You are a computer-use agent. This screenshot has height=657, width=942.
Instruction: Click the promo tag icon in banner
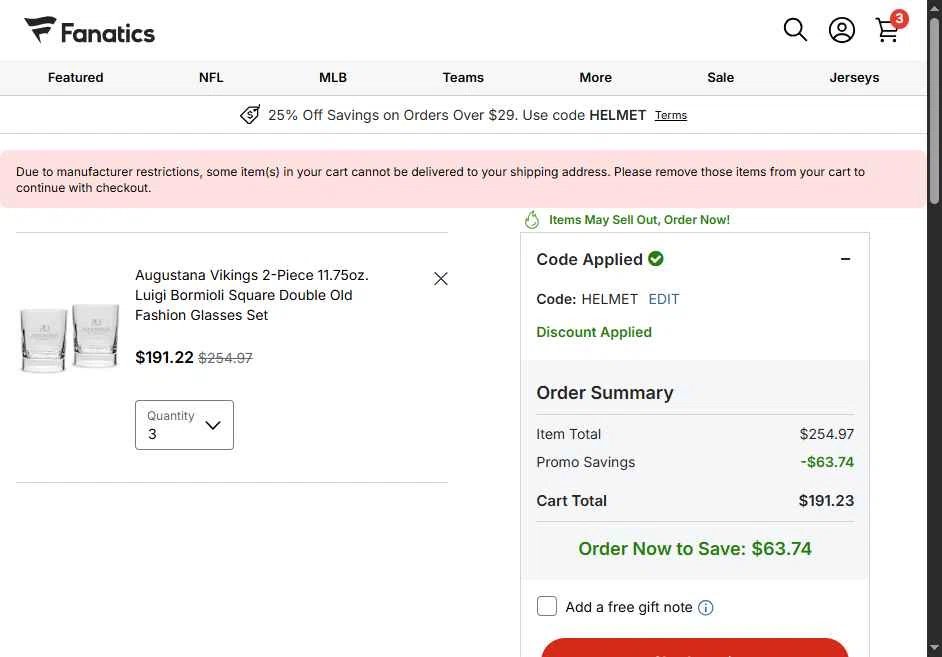250,114
